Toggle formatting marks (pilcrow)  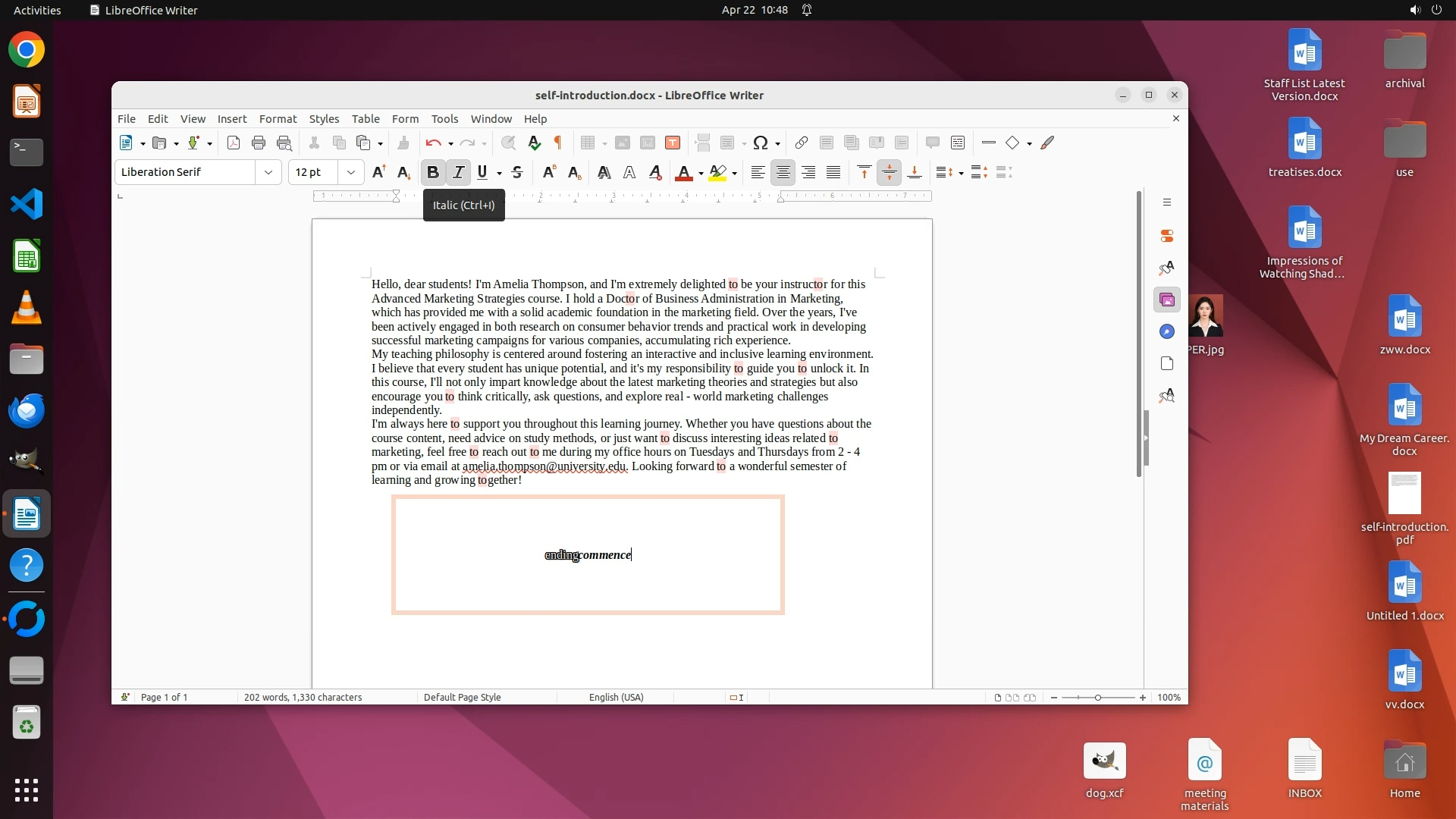click(558, 143)
